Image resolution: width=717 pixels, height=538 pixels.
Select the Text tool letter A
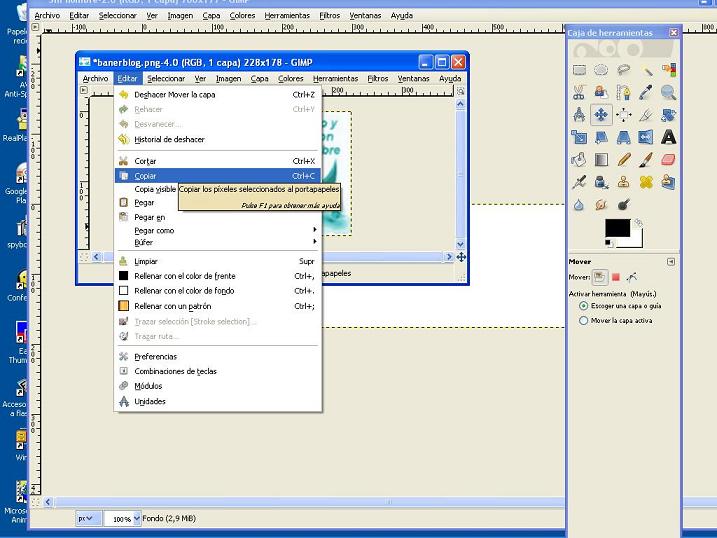668,137
